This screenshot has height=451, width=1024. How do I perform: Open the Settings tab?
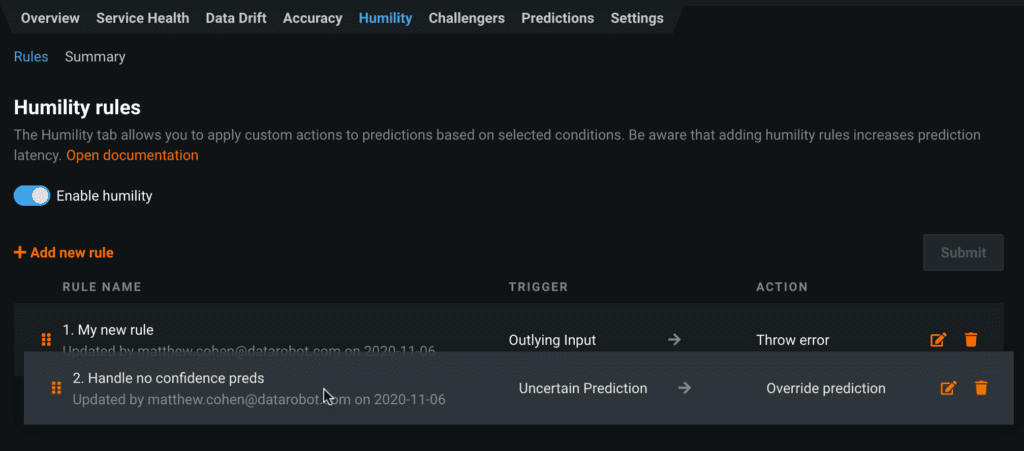click(637, 18)
